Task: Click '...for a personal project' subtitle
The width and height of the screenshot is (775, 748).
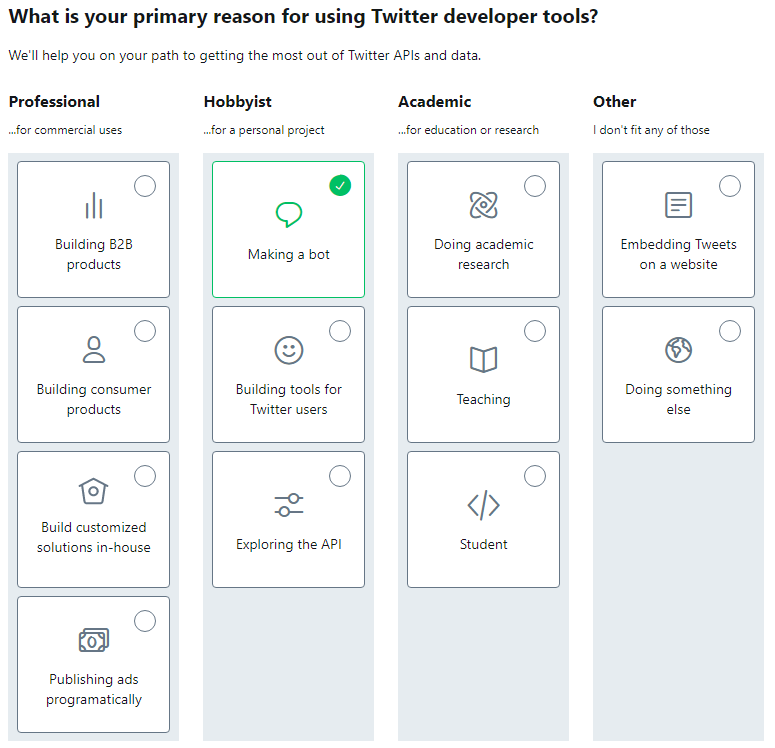Action: pyautogui.click(x=264, y=130)
